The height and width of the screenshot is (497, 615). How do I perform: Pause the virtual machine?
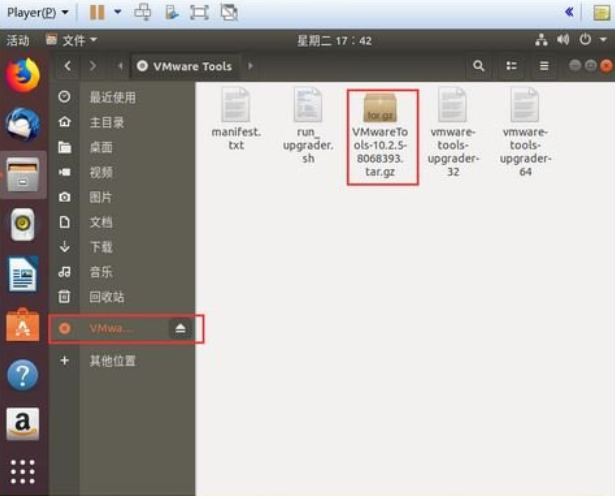coord(97,13)
